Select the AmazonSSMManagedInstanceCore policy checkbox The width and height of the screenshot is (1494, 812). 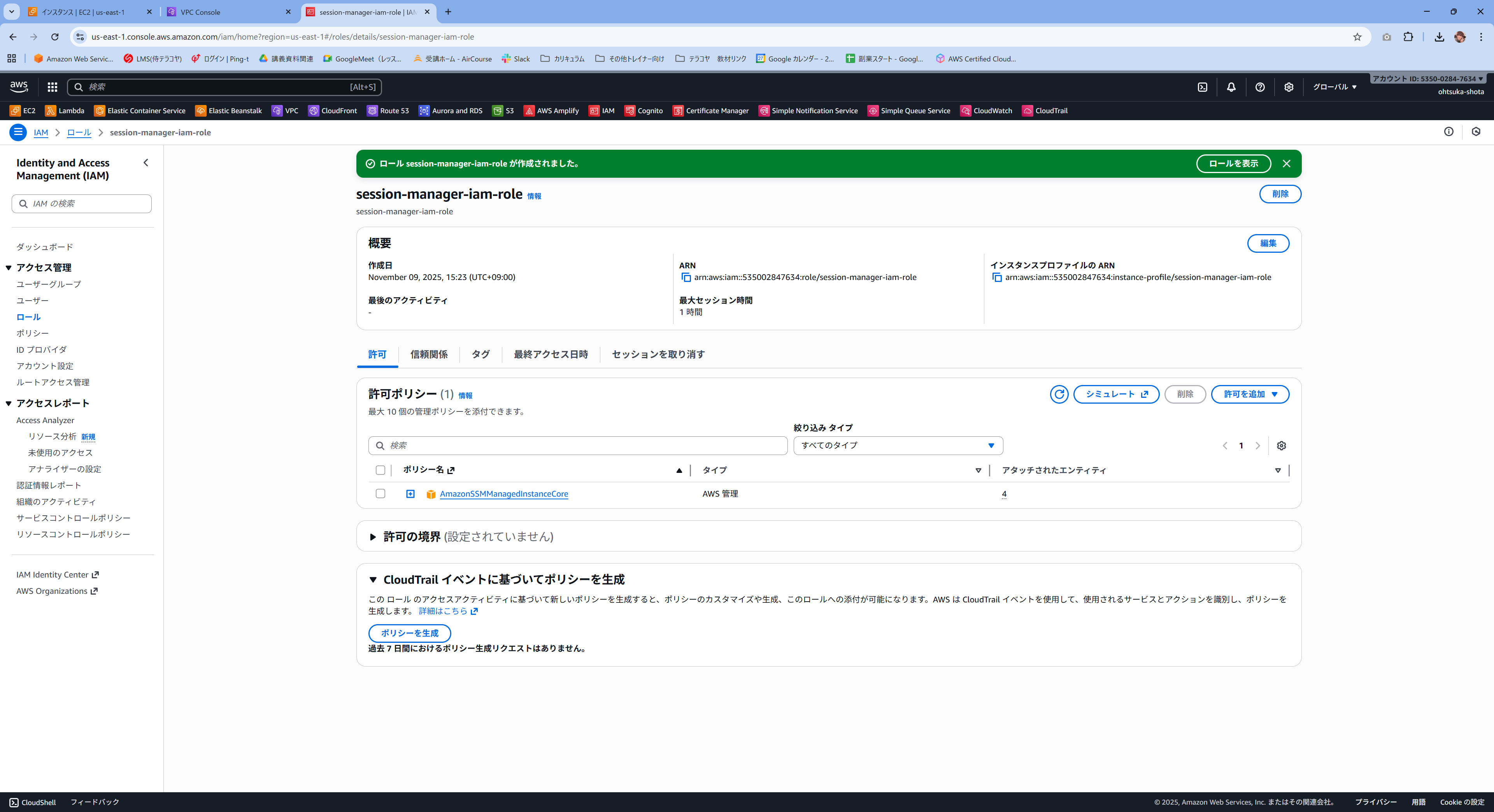click(381, 494)
